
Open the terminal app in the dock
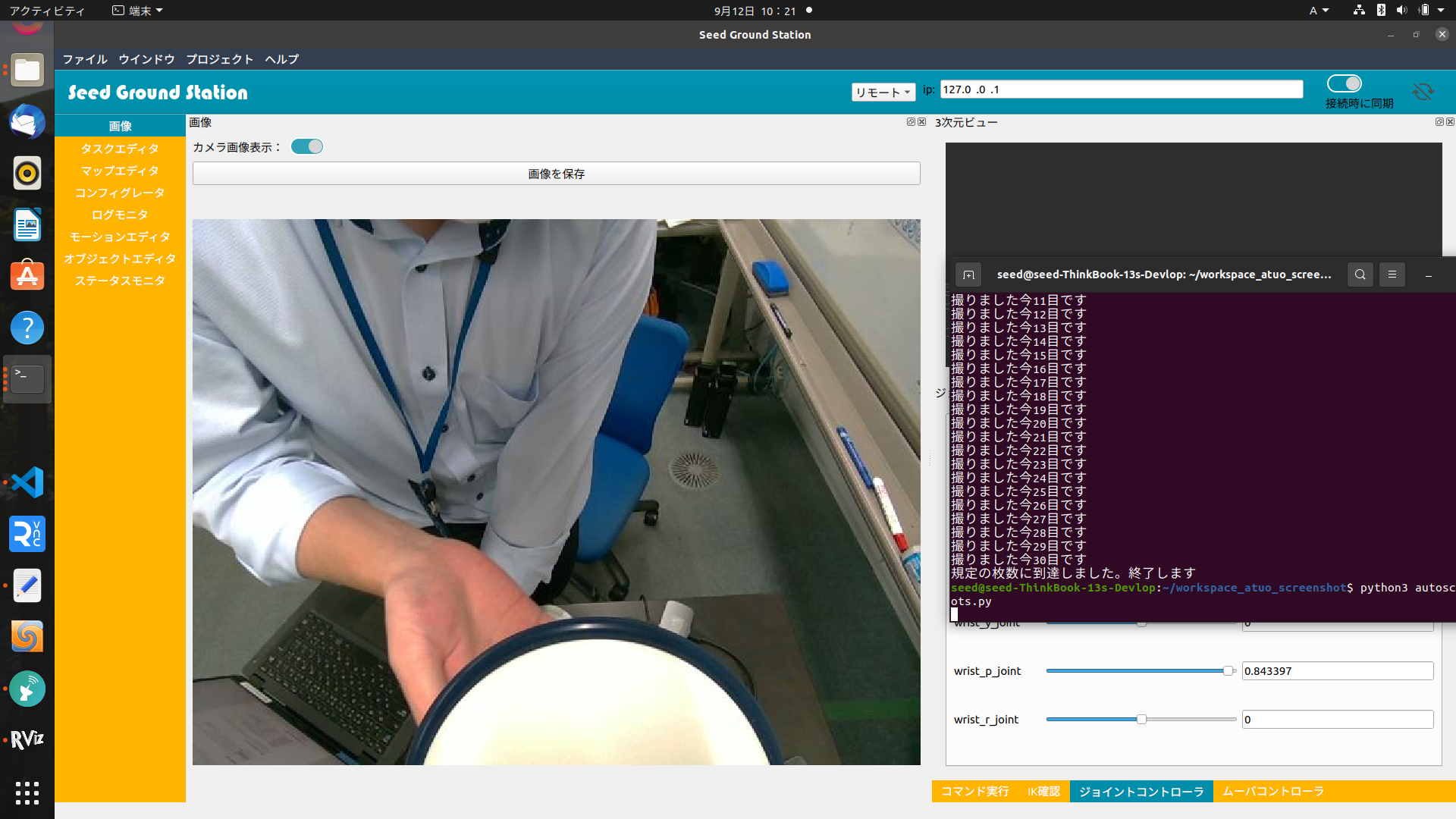pyautogui.click(x=27, y=378)
